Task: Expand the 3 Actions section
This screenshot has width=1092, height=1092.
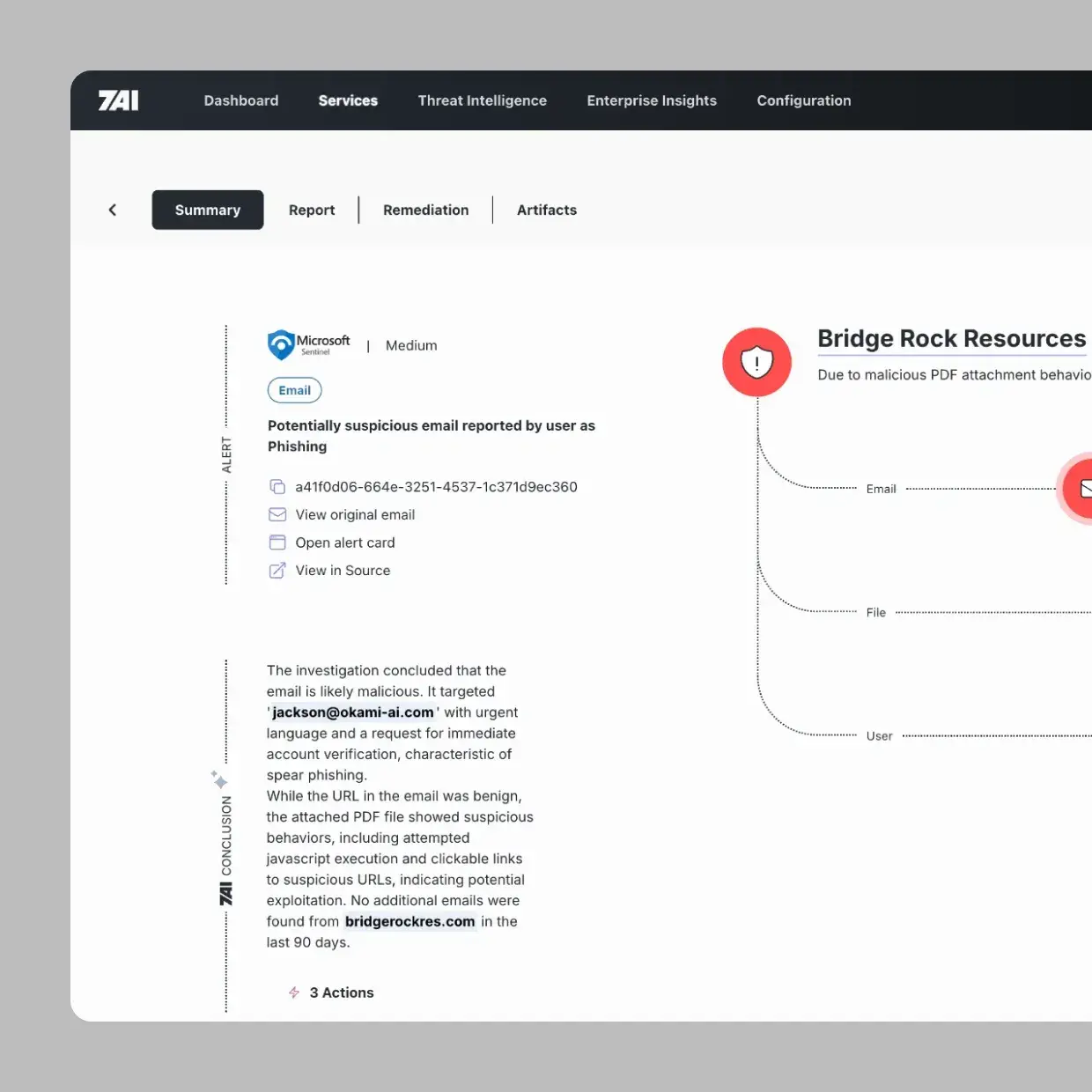Action: [x=341, y=992]
